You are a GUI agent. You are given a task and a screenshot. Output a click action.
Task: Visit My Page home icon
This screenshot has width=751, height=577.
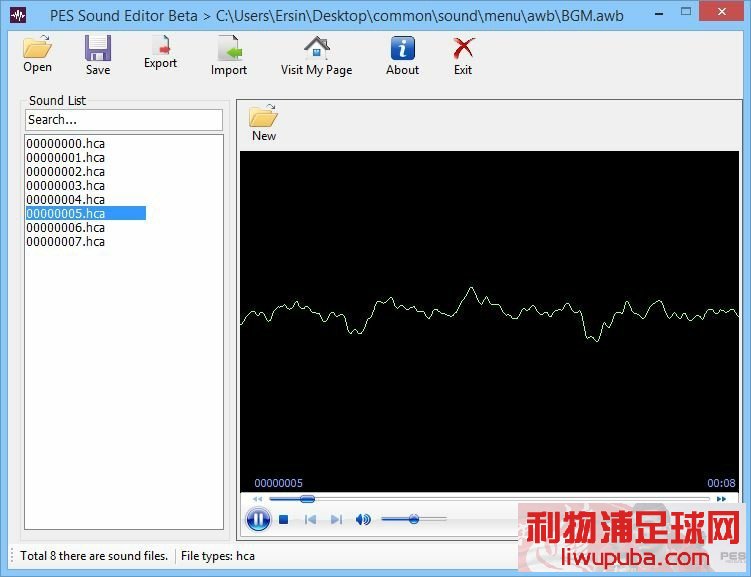click(316, 55)
